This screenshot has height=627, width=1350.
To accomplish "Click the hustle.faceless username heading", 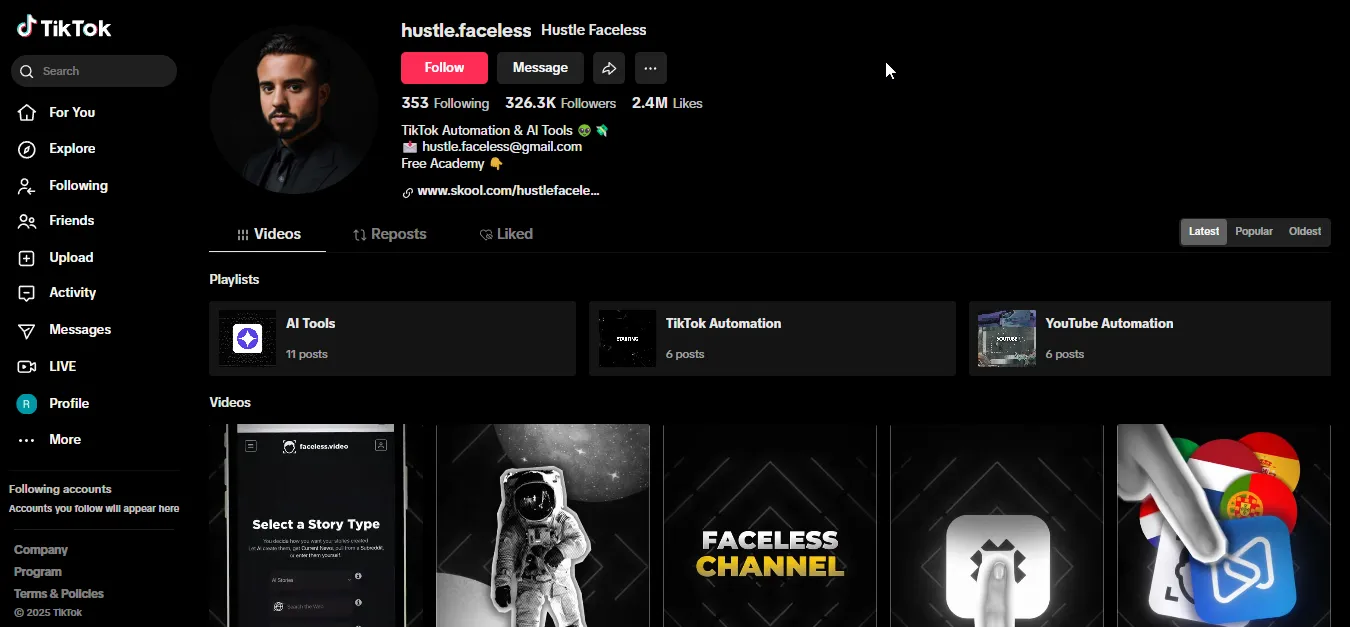I will [x=465, y=30].
